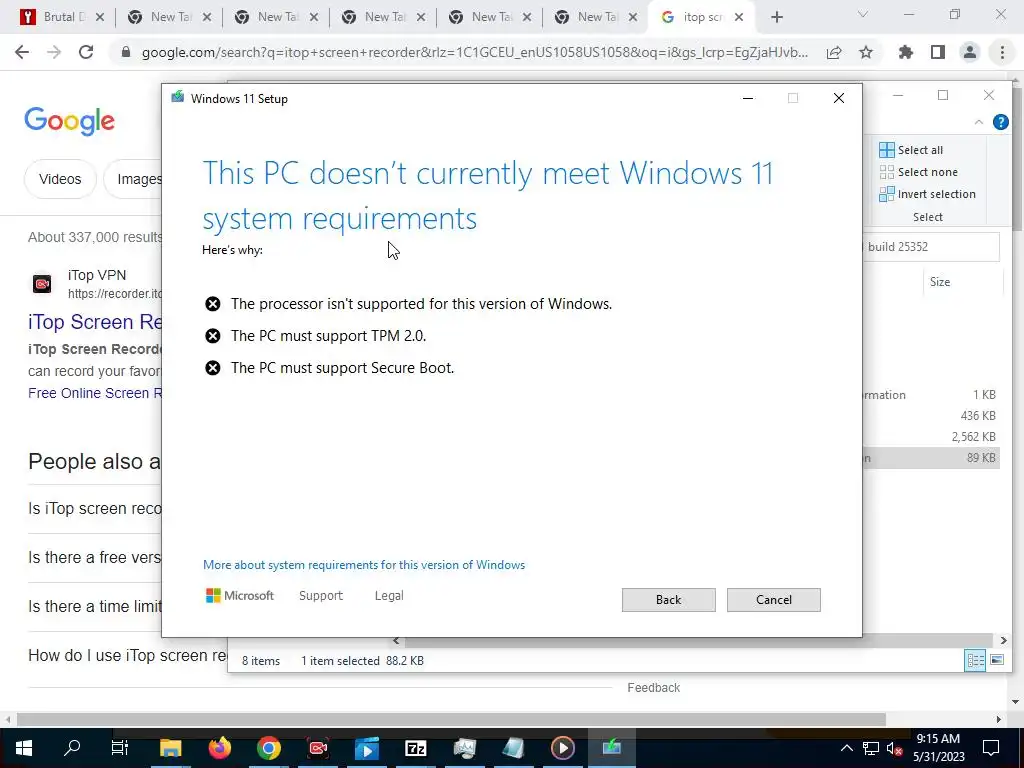Open Chrome profile avatar
The image size is (1024, 768).
[x=970, y=52]
